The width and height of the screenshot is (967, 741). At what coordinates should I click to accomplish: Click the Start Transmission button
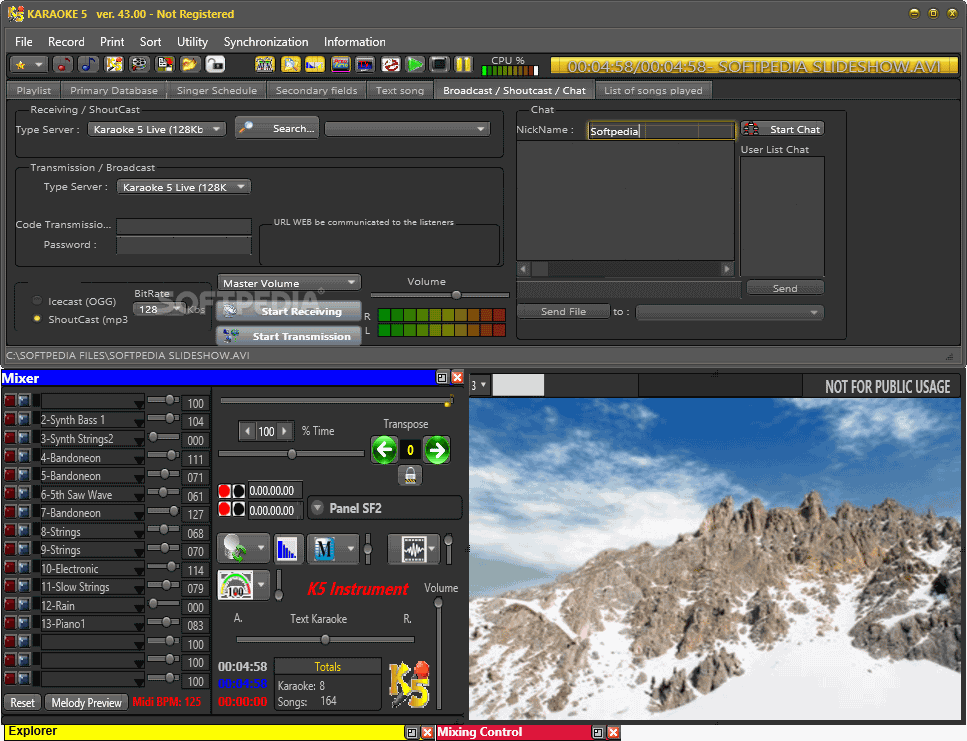tap(289, 336)
